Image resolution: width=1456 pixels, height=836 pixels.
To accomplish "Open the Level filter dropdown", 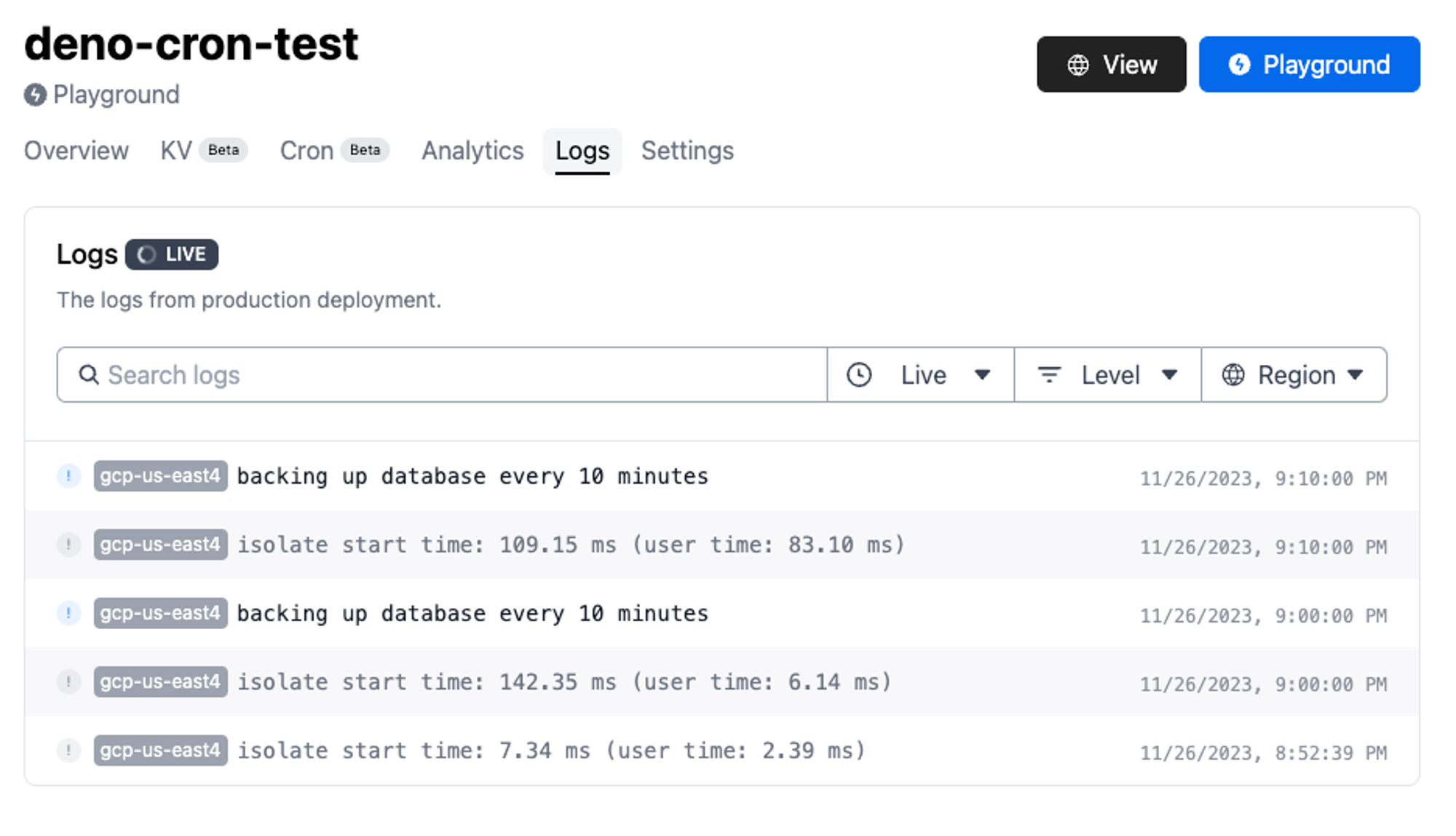I will coord(1109,374).
